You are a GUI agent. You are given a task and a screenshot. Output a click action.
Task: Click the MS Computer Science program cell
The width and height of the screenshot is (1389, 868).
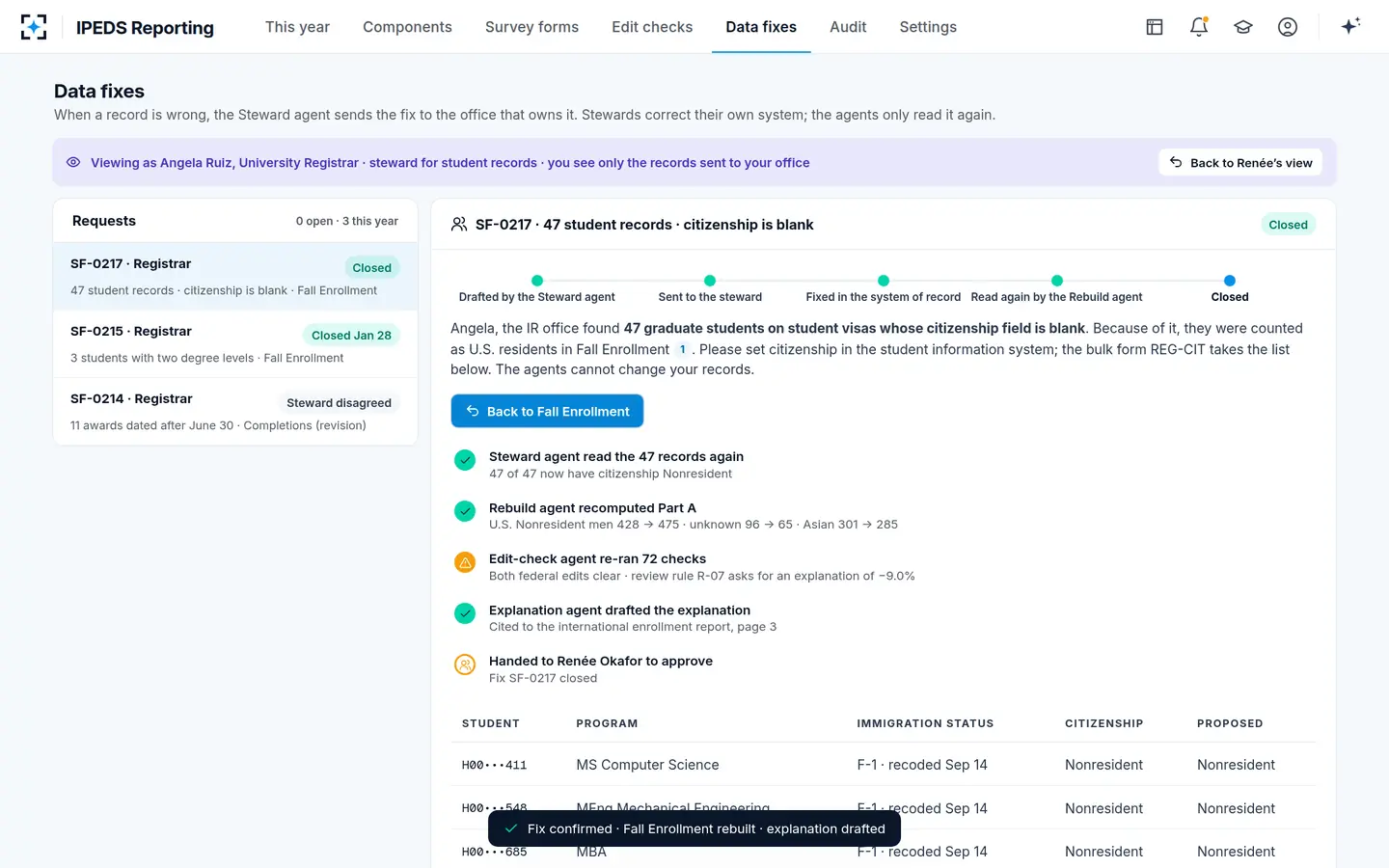coord(647,765)
